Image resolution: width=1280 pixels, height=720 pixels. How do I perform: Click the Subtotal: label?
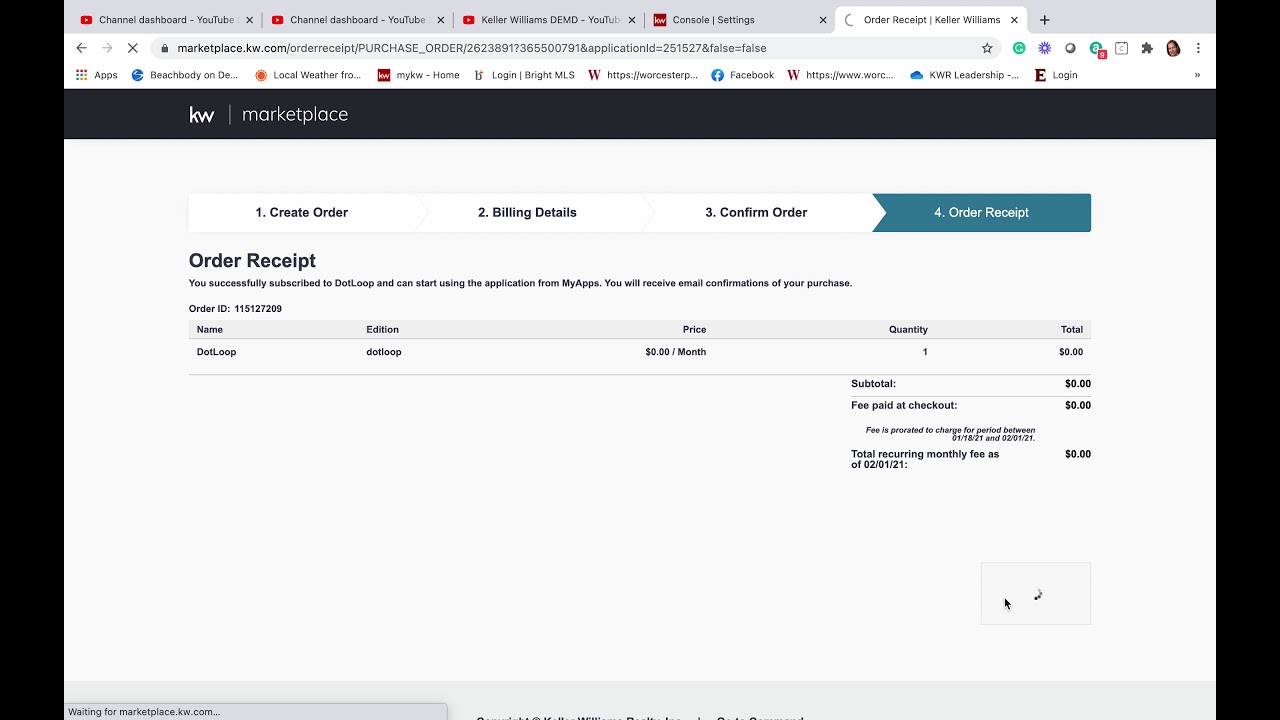[873, 384]
